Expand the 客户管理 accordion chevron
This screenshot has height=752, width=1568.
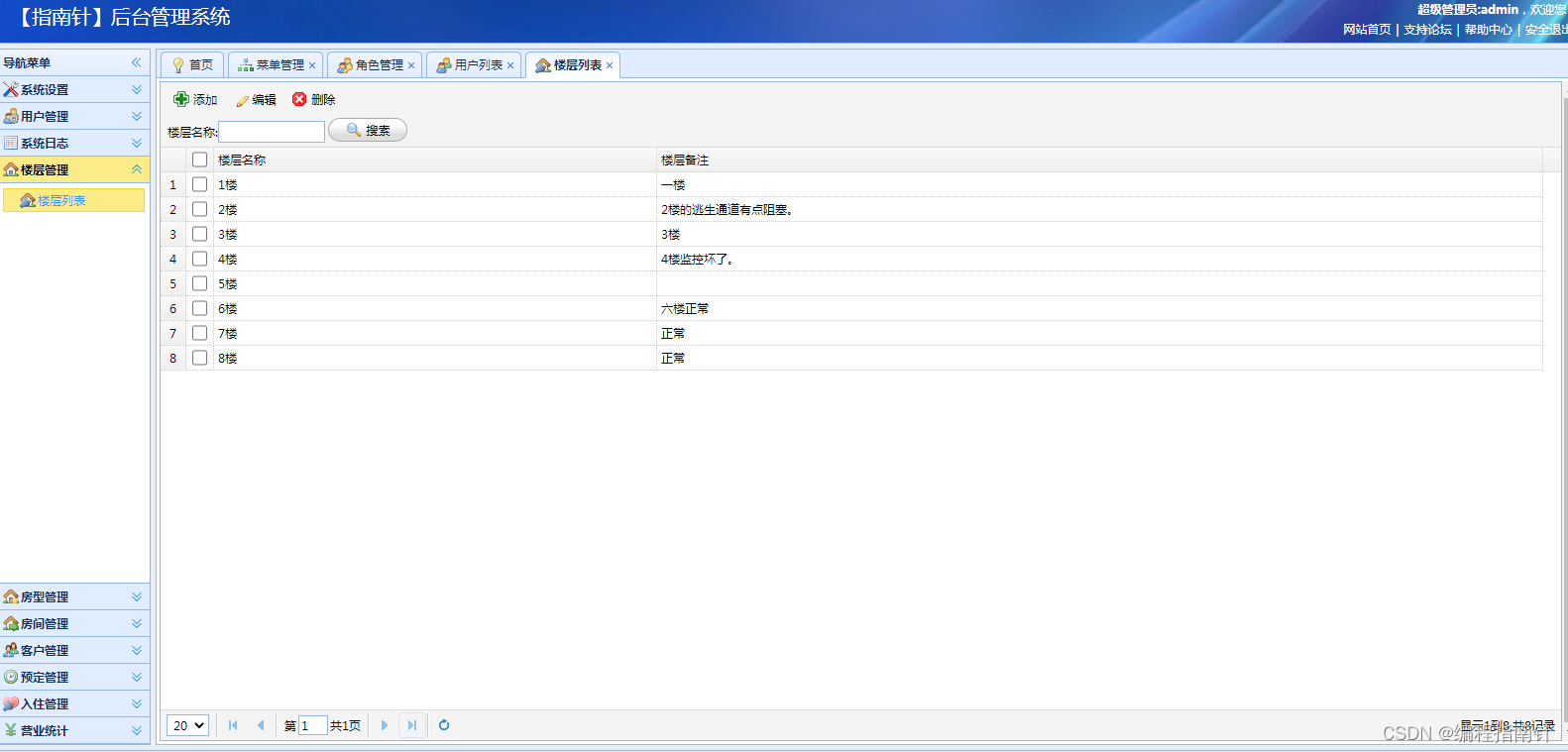click(137, 650)
